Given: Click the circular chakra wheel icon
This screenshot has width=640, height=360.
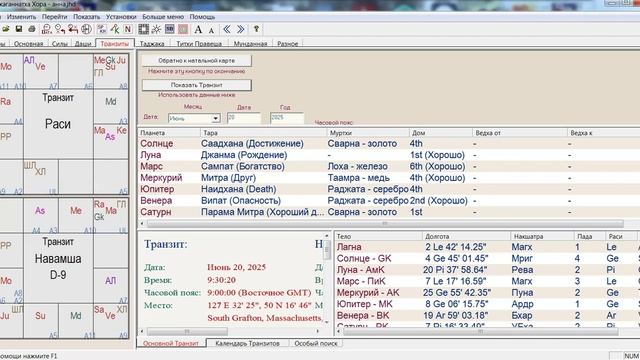Looking at the screenshot, I should coord(87,29).
